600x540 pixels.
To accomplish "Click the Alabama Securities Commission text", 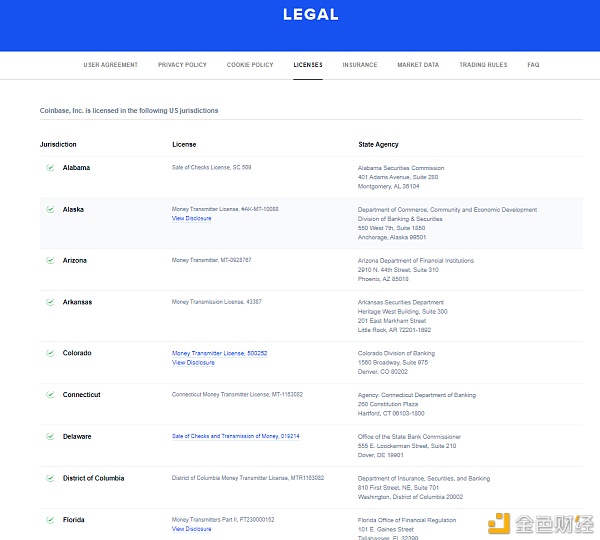I will [x=401, y=168].
